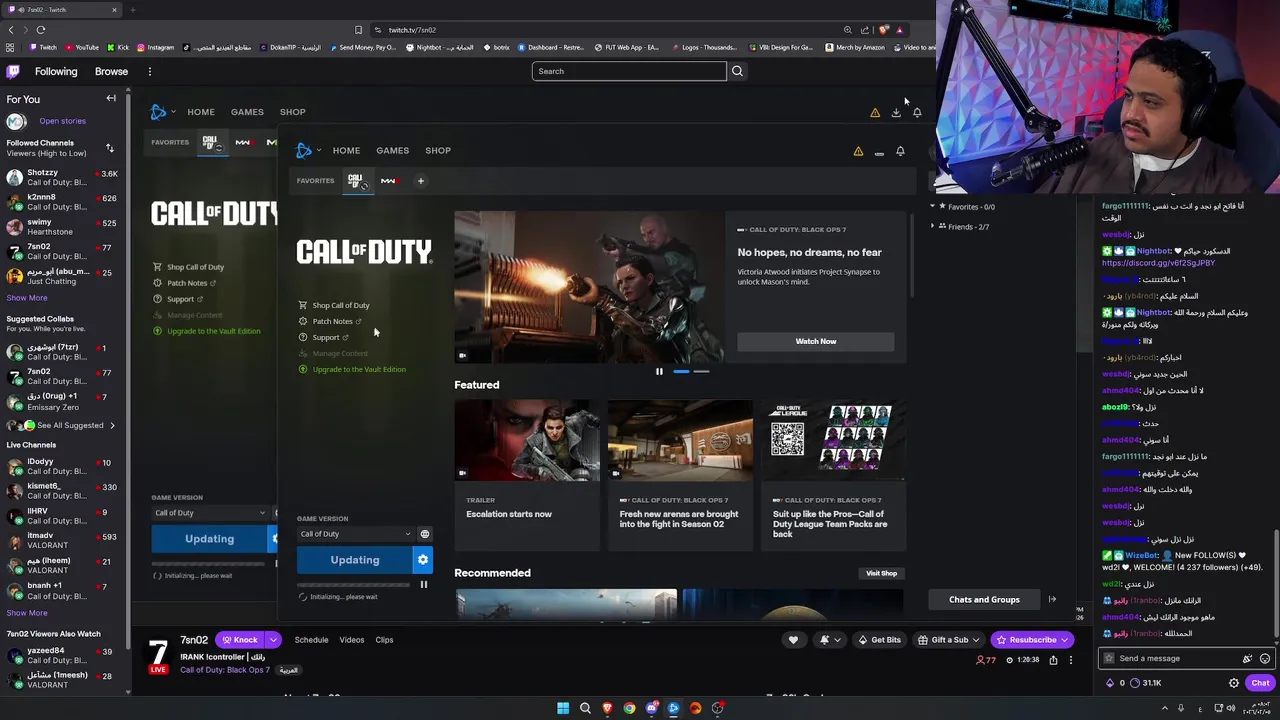Open Patch Notes link in front window
The width and height of the screenshot is (1280, 720).
tap(331, 322)
